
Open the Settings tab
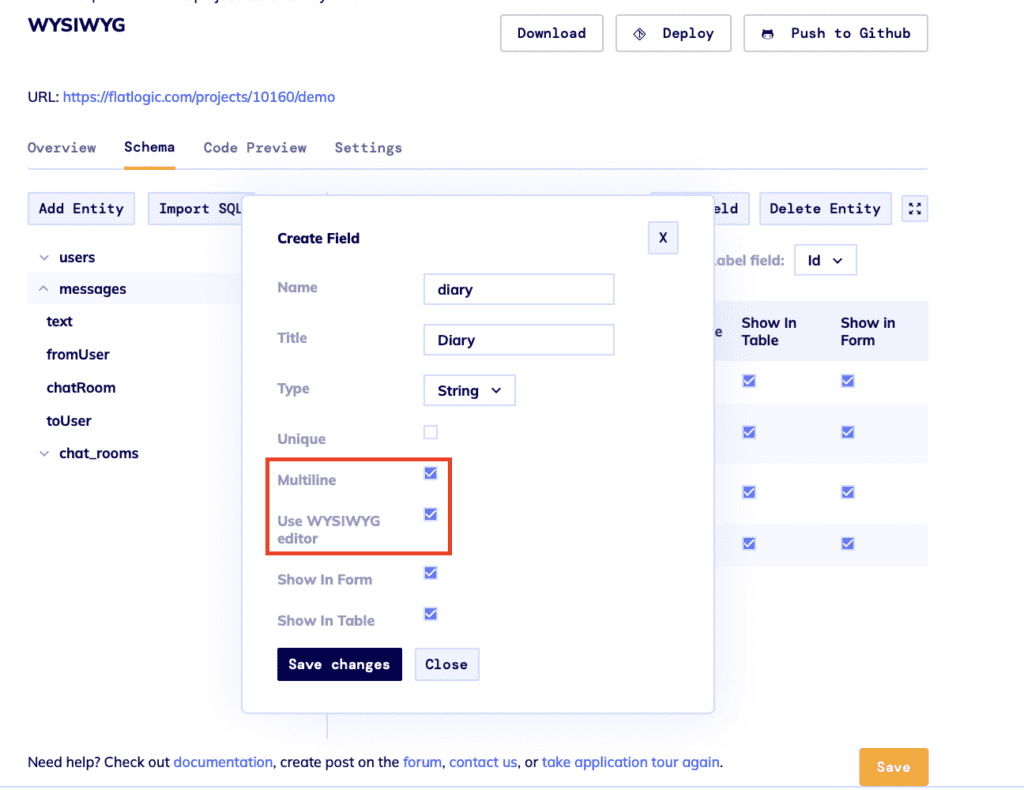368,148
